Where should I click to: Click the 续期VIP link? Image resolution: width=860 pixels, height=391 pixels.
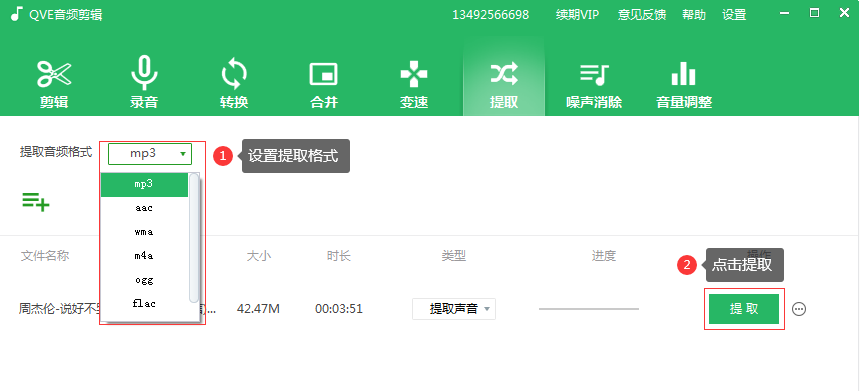pos(578,15)
